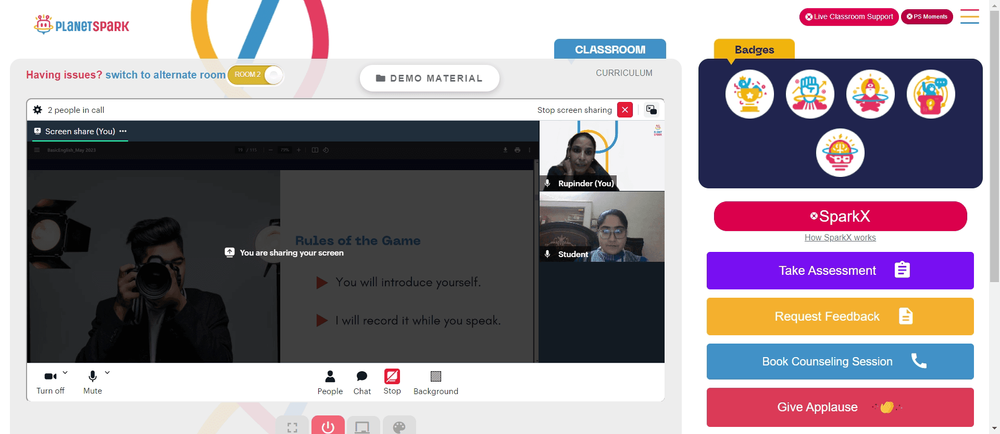Select the meditating figure badge
The height and width of the screenshot is (434, 1000).
point(871,94)
